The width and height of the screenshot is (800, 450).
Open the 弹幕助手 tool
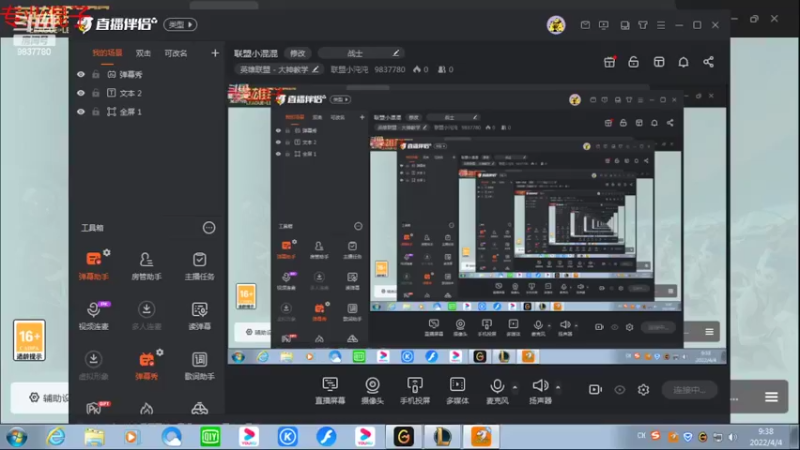click(93, 266)
